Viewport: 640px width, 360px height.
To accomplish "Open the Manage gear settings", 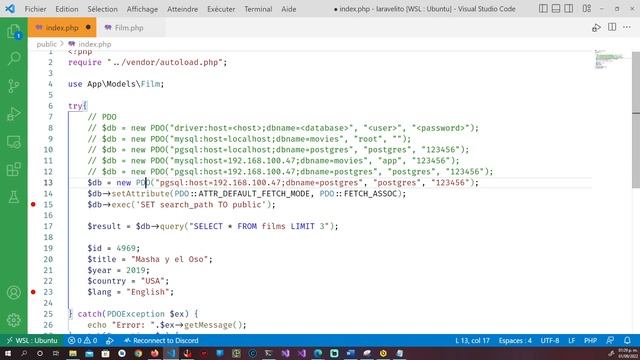I will [x=14, y=320].
